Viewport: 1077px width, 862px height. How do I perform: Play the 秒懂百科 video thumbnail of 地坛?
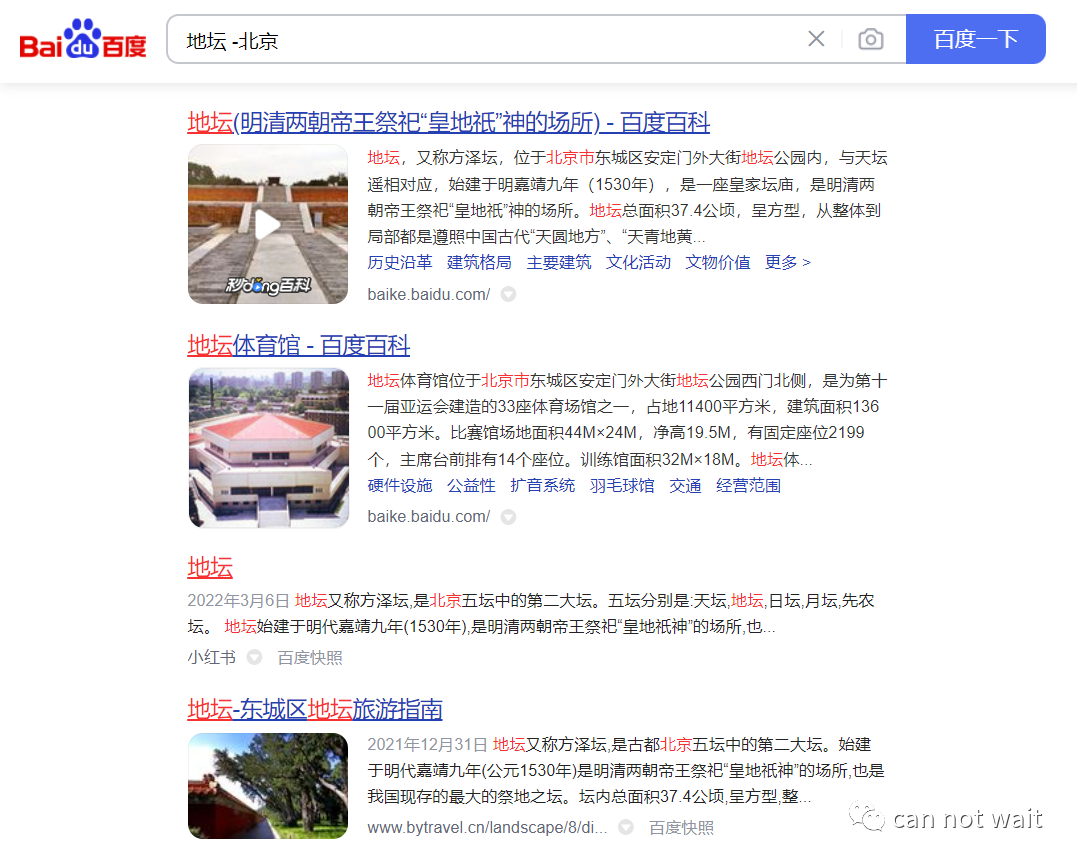coord(268,224)
